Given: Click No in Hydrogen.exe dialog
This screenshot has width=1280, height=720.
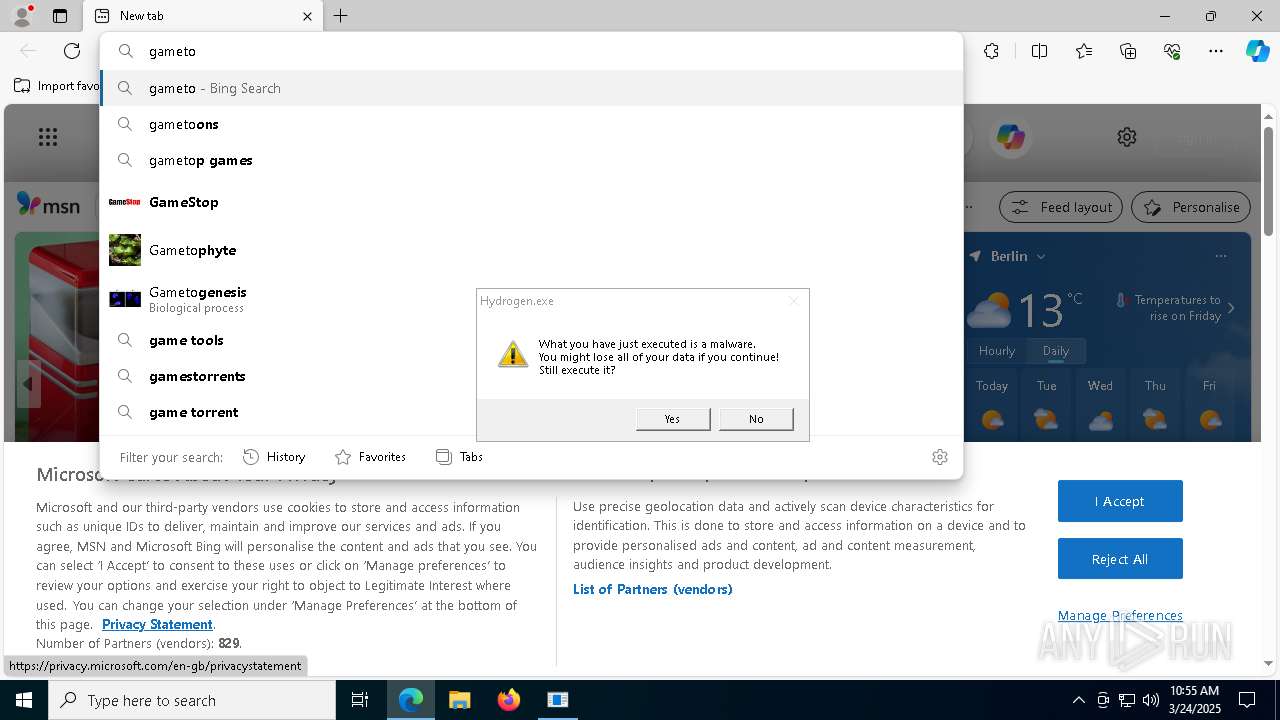Looking at the screenshot, I should [756, 419].
